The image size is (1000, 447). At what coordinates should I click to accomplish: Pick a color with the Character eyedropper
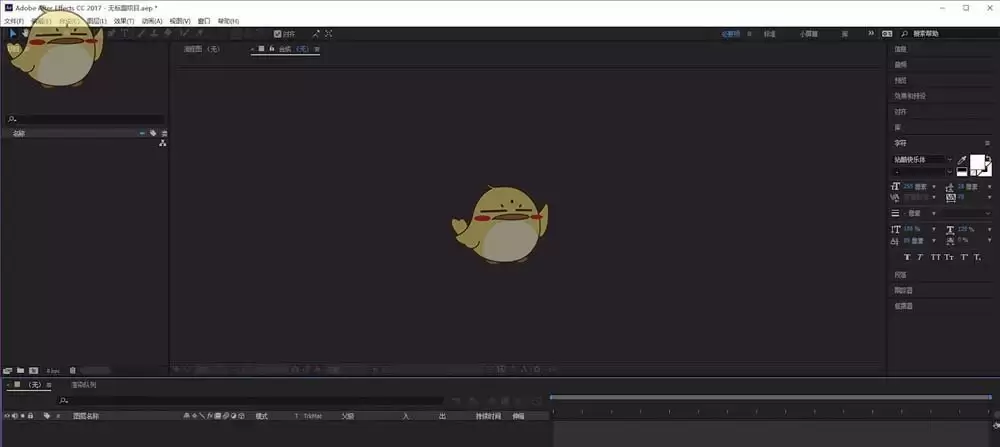[962, 160]
